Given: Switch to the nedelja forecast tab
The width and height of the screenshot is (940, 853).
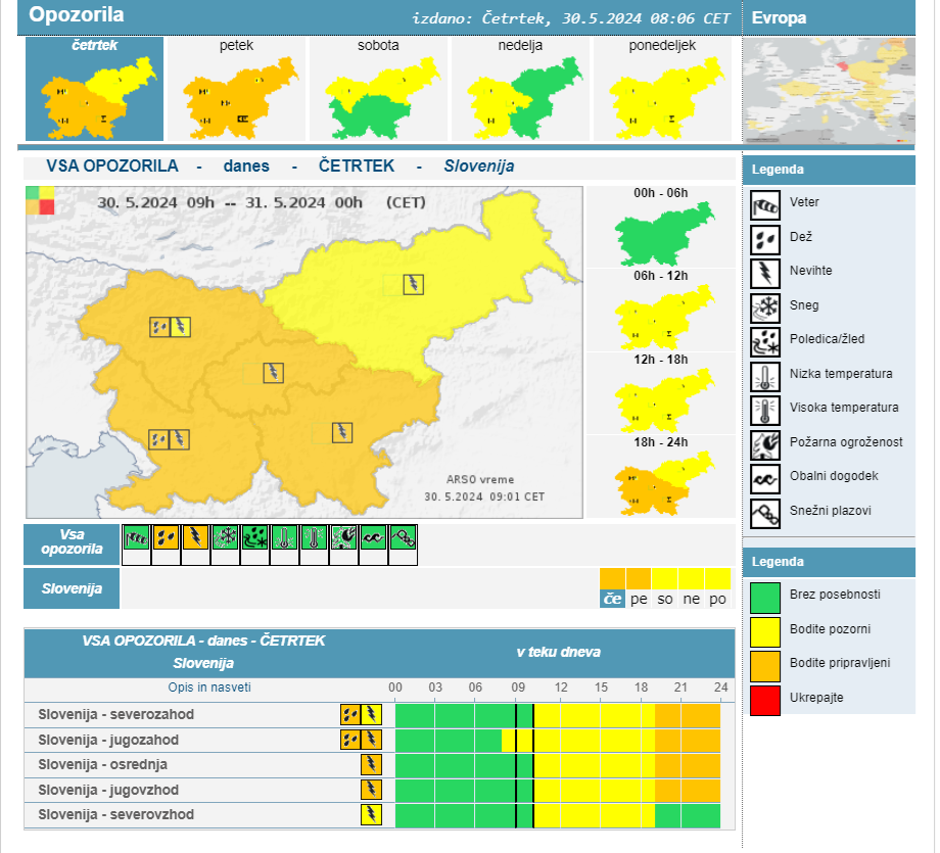Looking at the screenshot, I should tap(520, 90).
